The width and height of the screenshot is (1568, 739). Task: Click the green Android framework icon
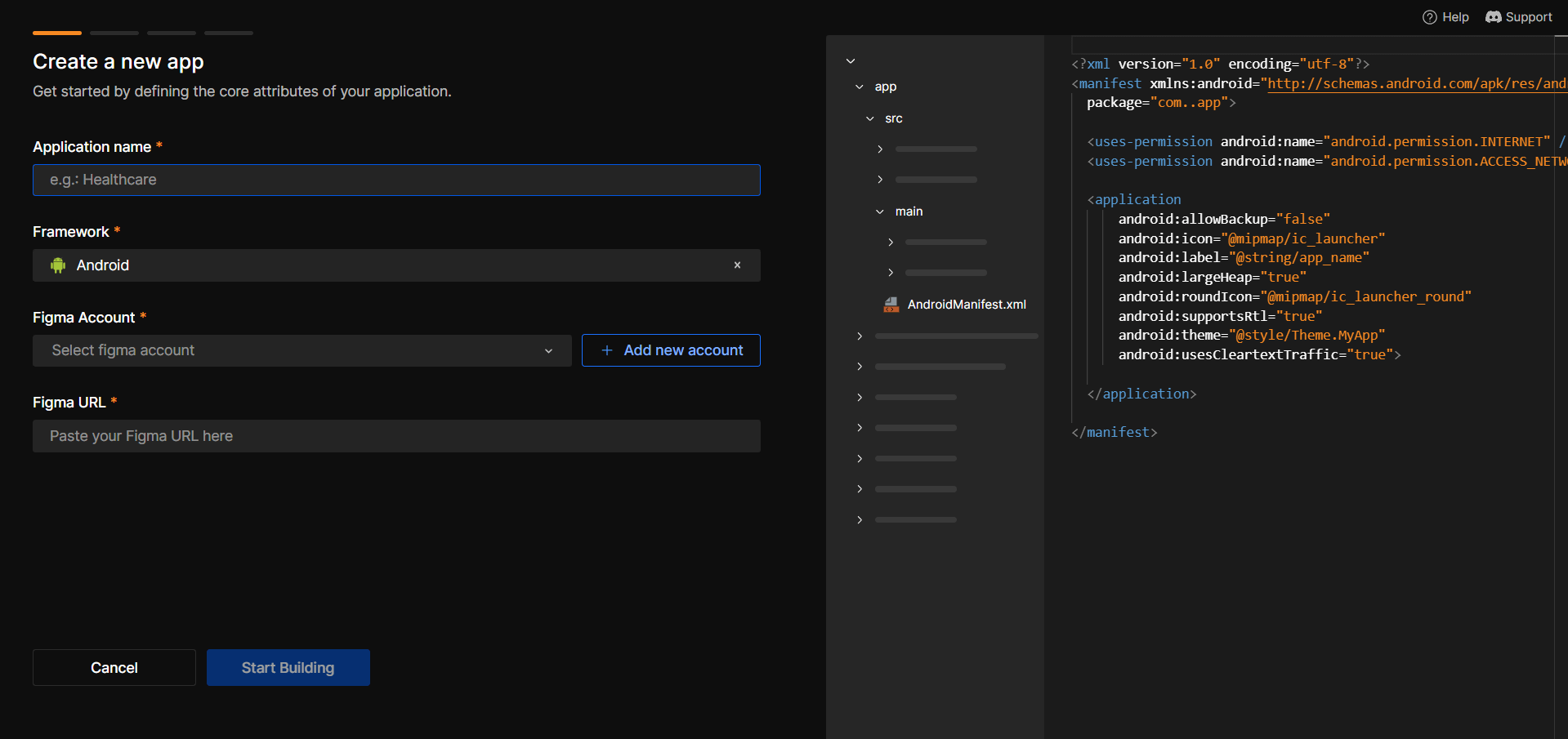pyautogui.click(x=58, y=265)
